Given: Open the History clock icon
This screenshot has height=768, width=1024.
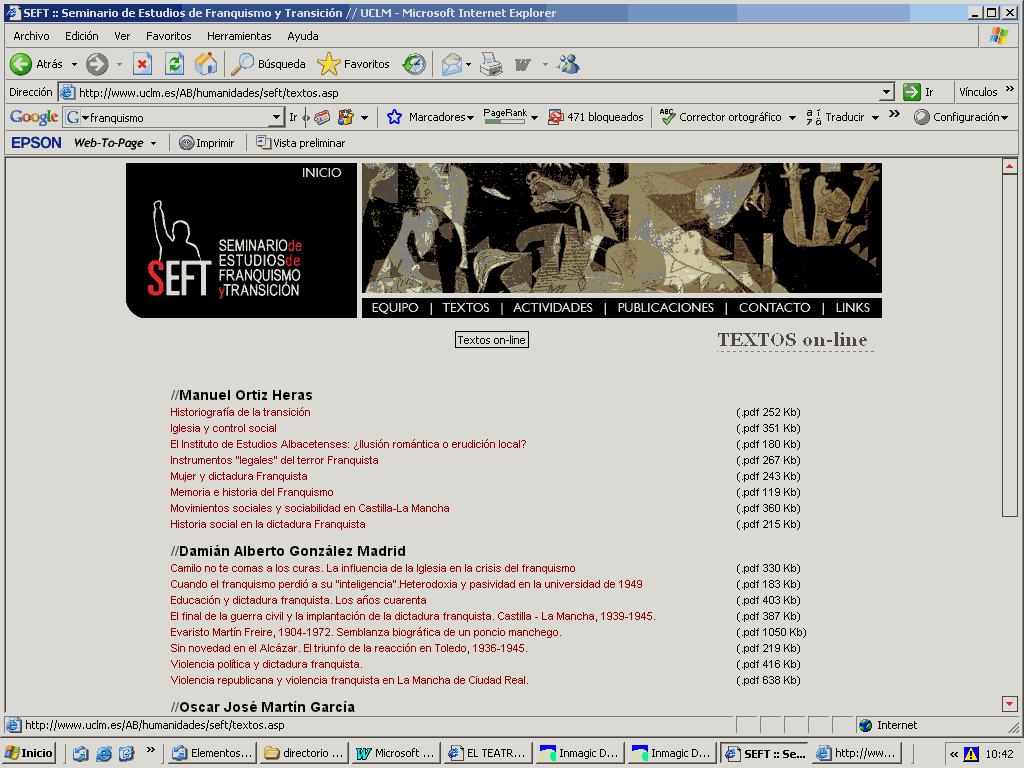Looking at the screenshot, I should pos(414,64).
